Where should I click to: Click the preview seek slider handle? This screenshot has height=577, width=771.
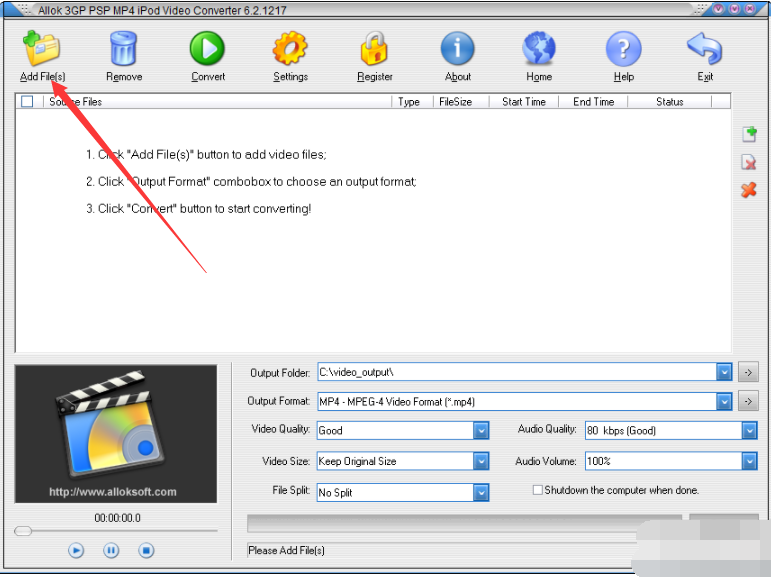(x=23, y=531)
